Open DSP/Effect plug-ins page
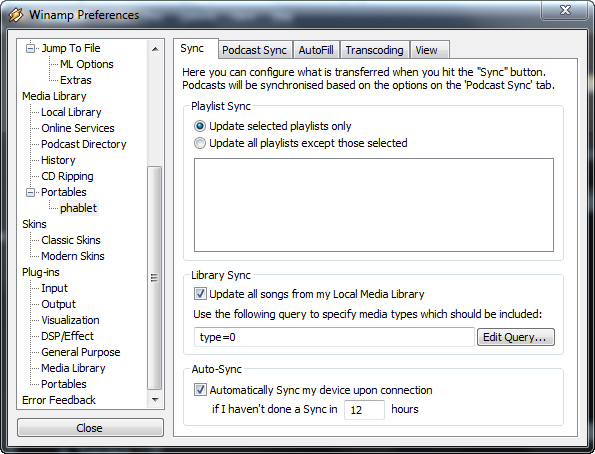This screenshot has height=454, width=595. coord(67,336)
